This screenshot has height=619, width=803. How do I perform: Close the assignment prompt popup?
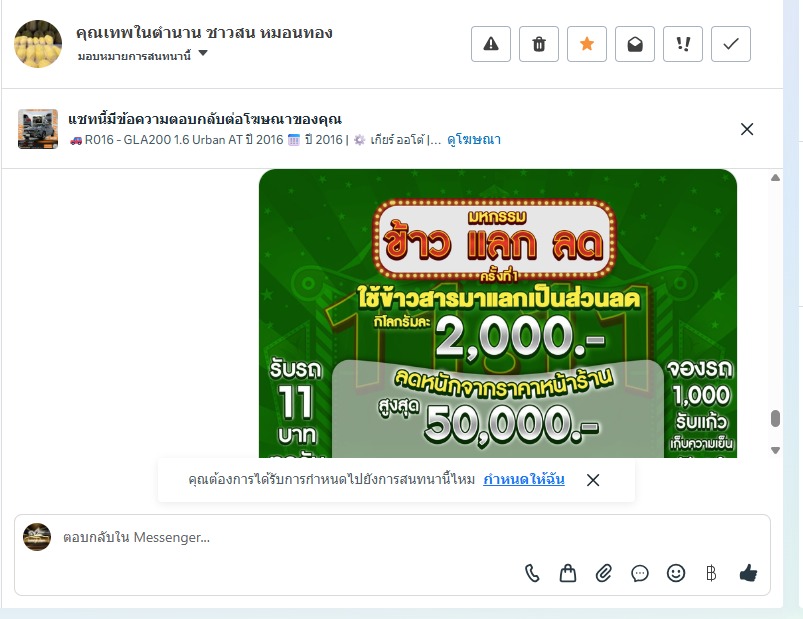point(593,480)
